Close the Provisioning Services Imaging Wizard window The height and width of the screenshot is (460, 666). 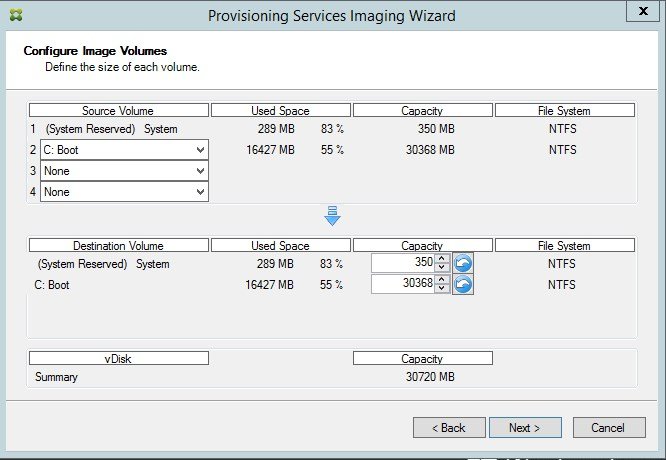pyautogui.click(x=642, y=12)
